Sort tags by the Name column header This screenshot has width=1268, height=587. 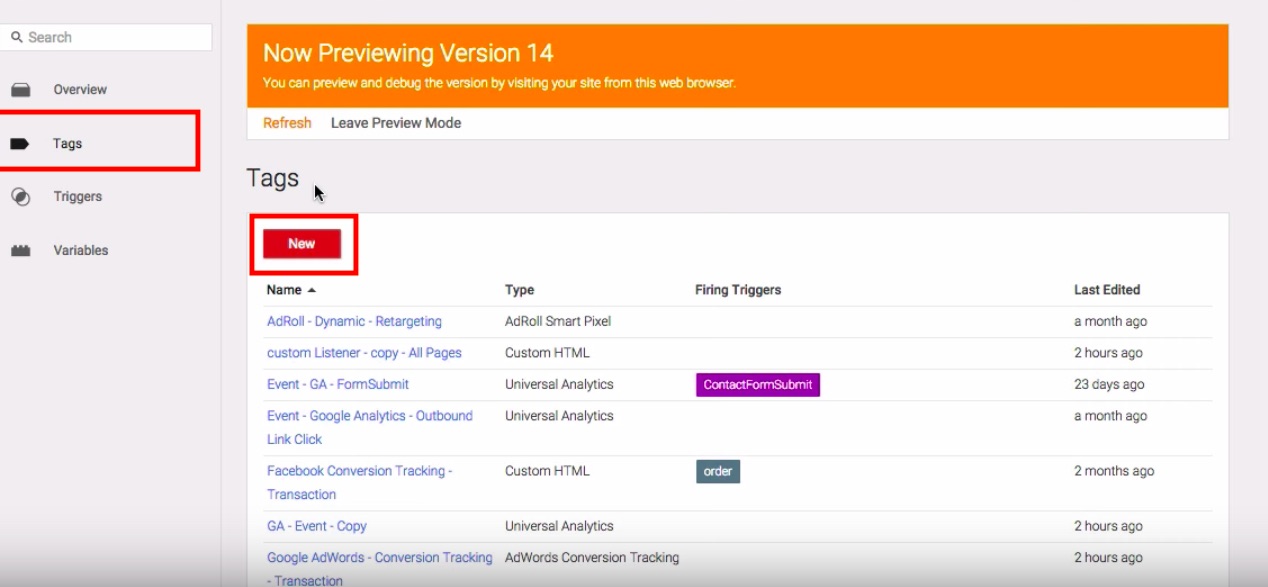click(291, 290)
